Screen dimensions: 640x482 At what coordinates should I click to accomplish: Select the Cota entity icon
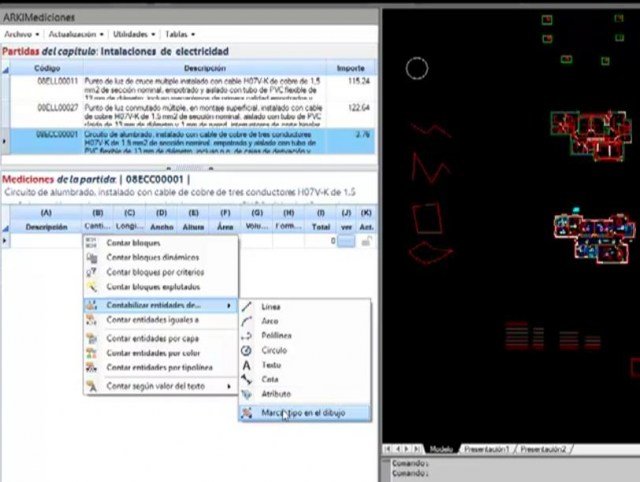pyautogui.click(x=246, y=380)
